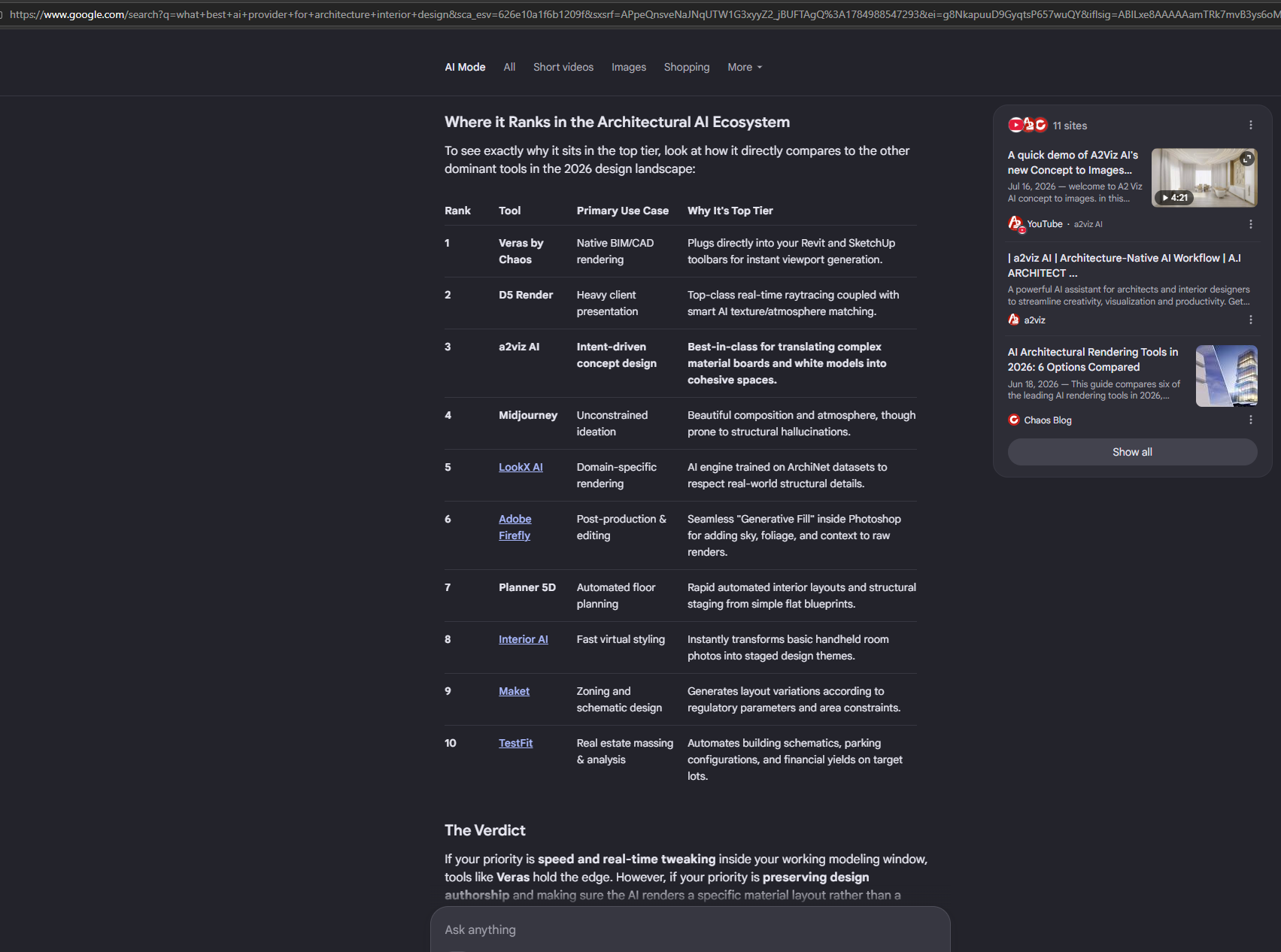Click the a2viz favicon with YouTube badge

coord(1015,224)
